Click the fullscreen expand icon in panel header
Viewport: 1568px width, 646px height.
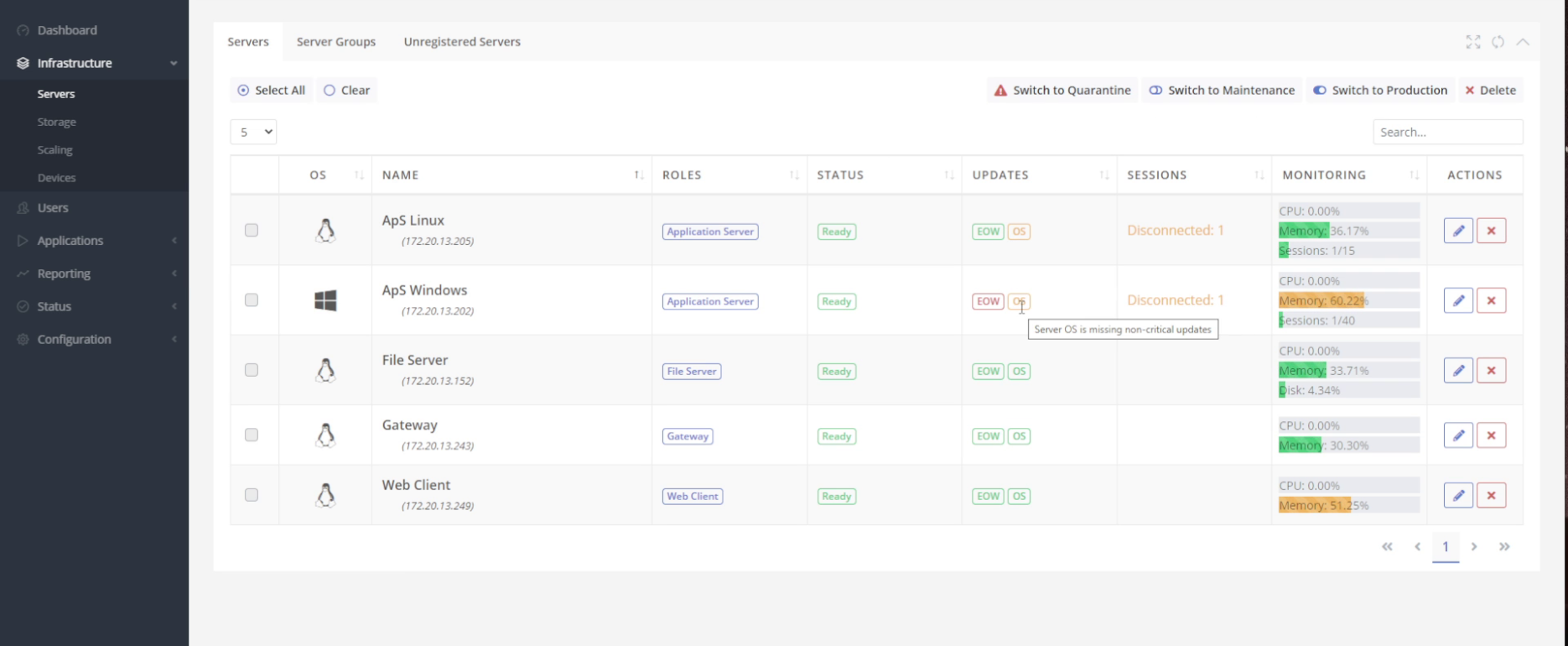pyautogui.click(x=1472, y=42)
